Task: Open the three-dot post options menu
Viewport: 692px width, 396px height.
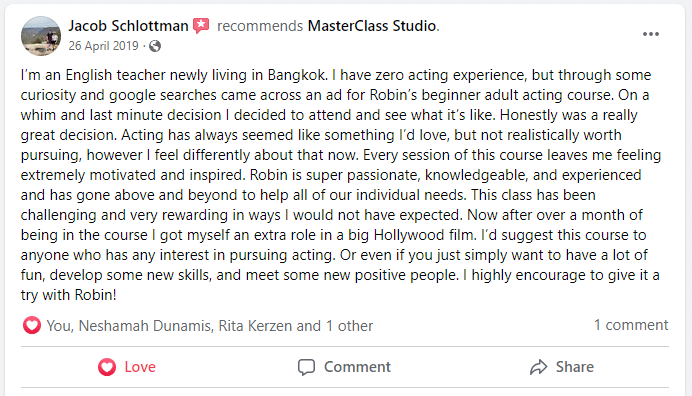Action: [x=651, y=34]
